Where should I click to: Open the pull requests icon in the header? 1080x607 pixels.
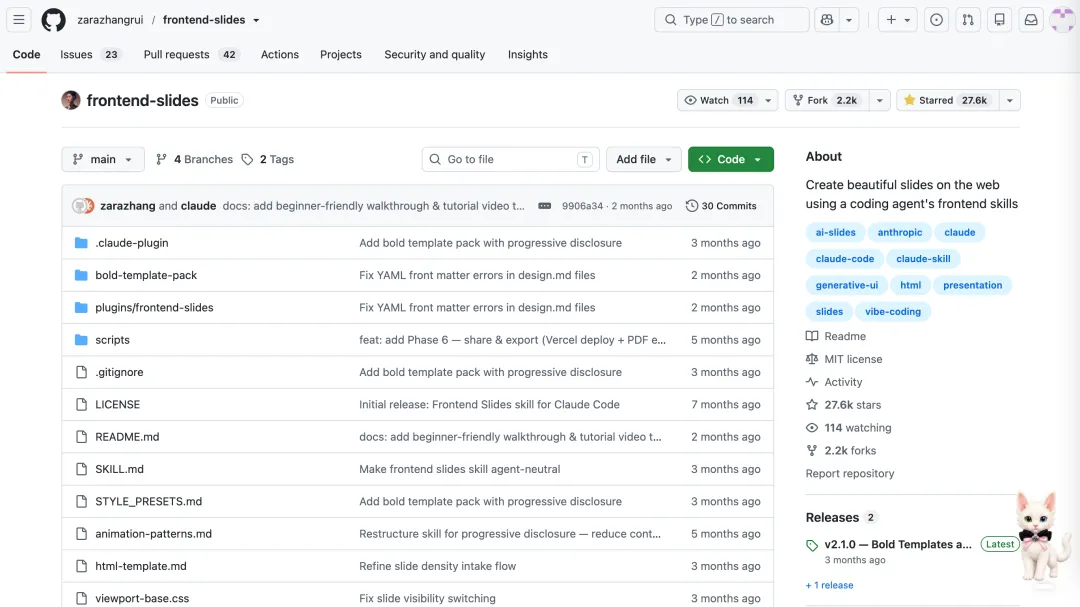point(968,20)
